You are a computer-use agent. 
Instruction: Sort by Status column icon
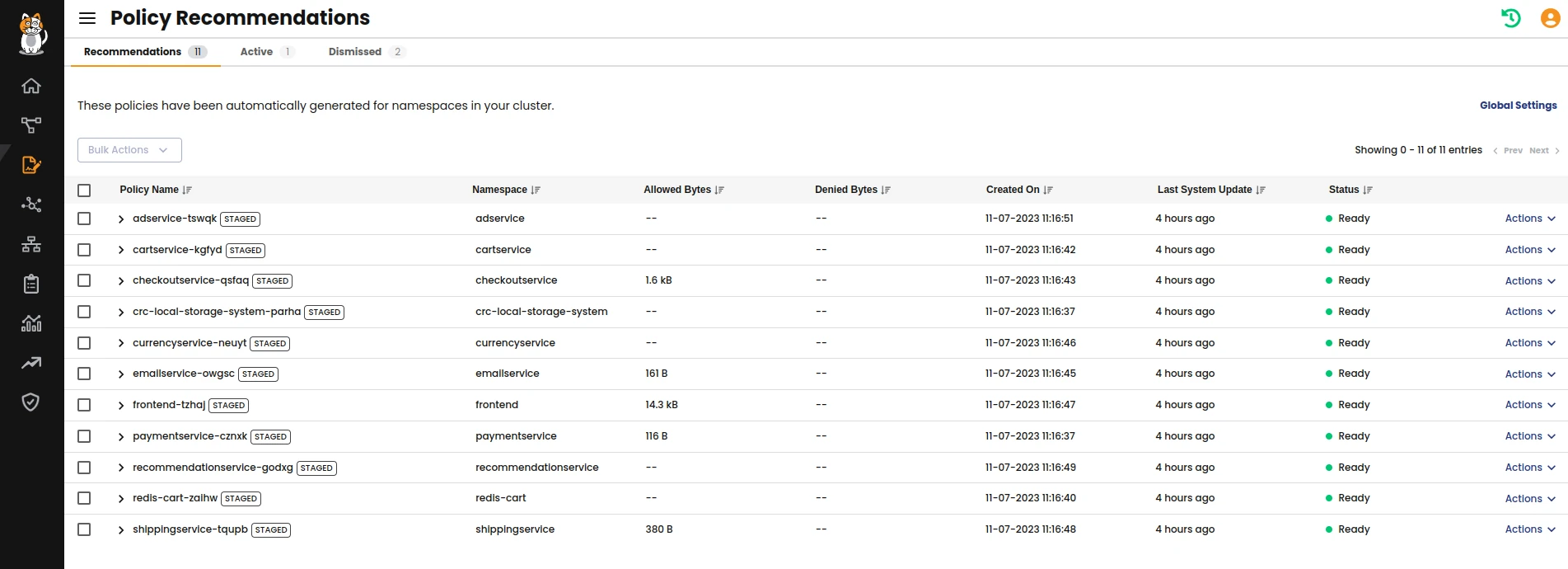click(x=1368, y=190)
